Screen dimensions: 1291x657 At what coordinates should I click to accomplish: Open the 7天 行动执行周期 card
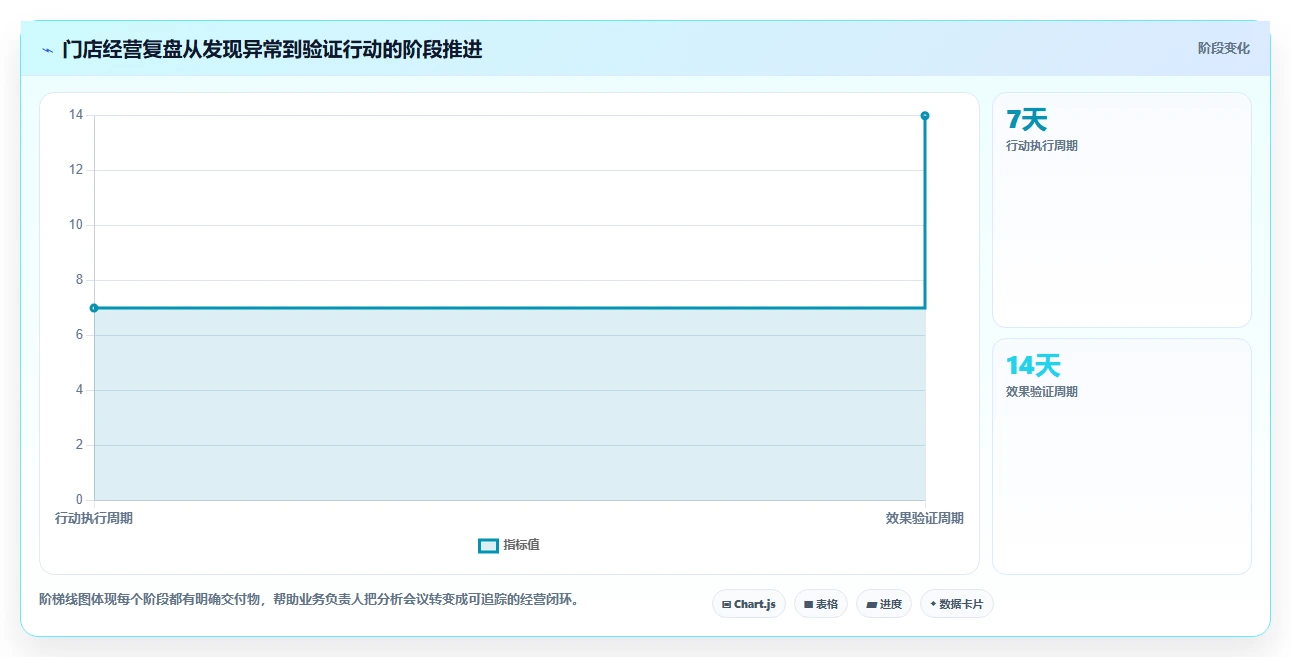click(1121, 210)
